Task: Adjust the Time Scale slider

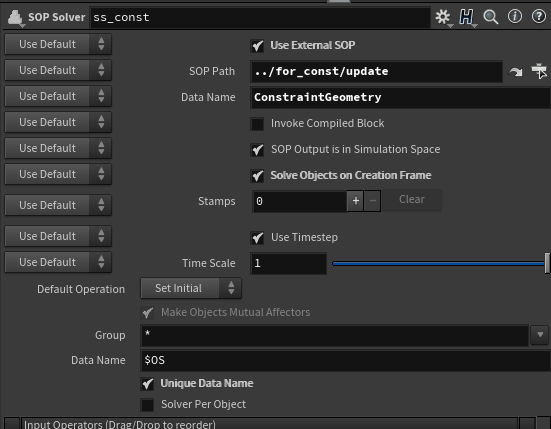Action: click(441, 263)
